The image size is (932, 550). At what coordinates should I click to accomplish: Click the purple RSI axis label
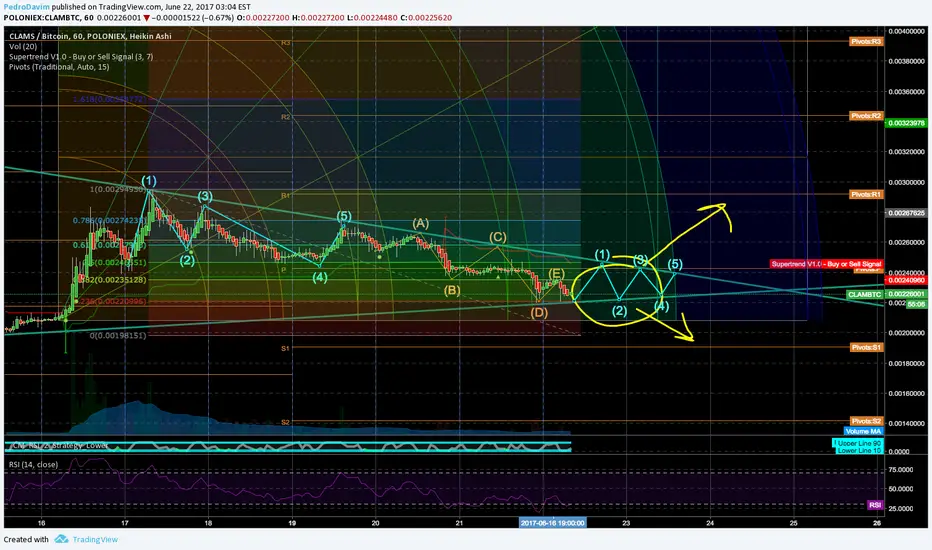[x=875, y=505]
